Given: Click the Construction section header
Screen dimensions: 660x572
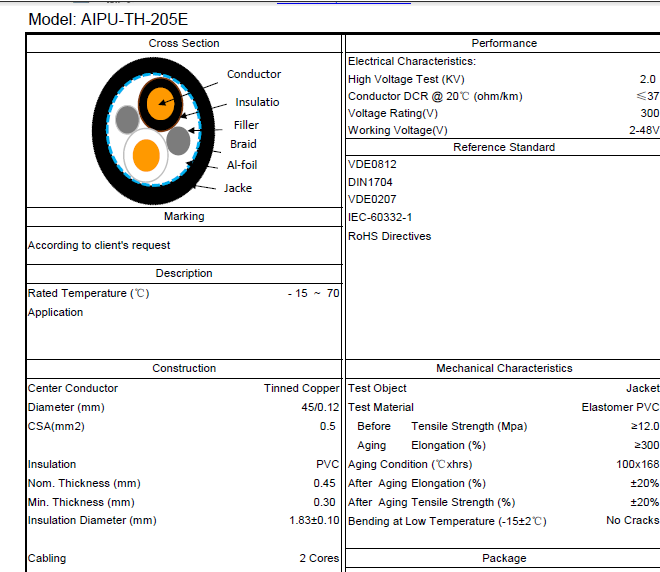Looking at the screenshot, I should pos(184,368).
